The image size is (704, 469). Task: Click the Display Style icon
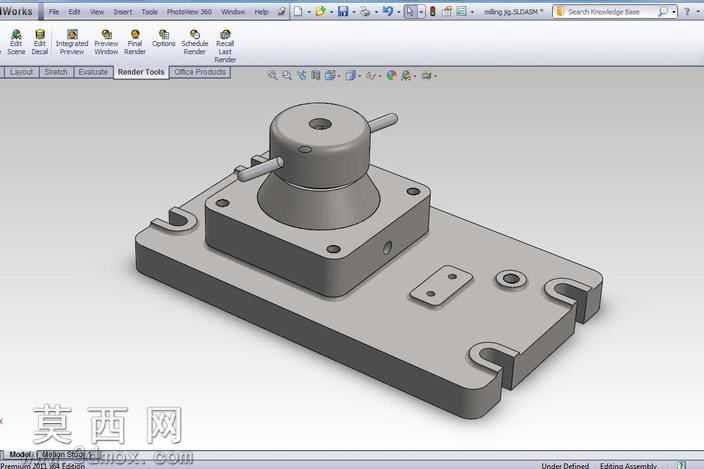pos(351,75)
